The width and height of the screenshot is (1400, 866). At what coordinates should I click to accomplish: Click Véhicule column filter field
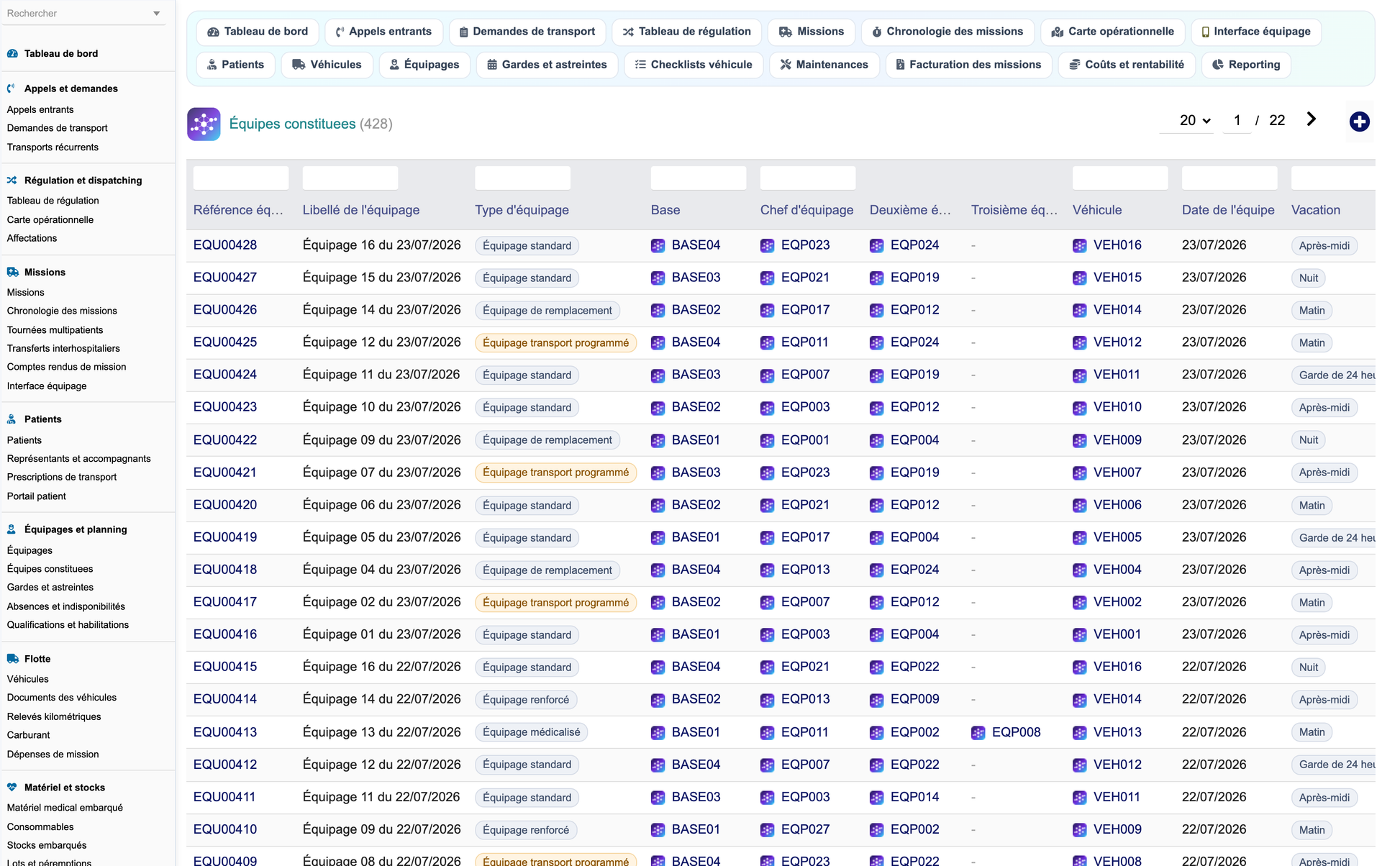1120,178
